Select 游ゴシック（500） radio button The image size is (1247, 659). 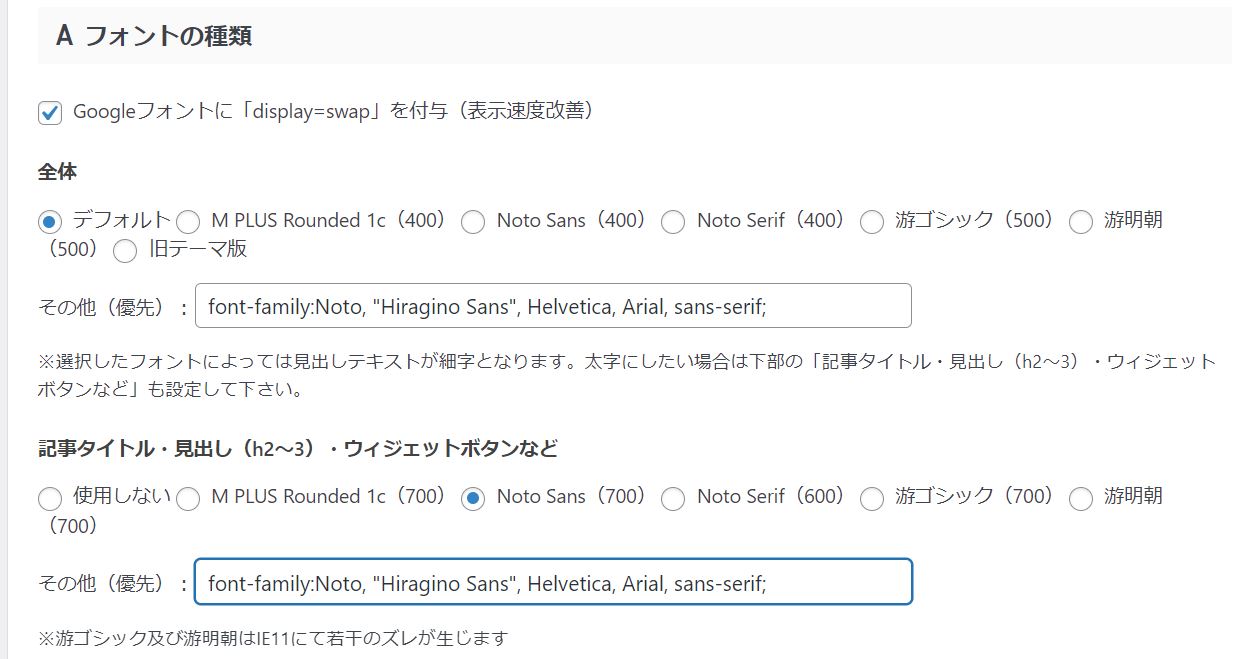[872, 221]
